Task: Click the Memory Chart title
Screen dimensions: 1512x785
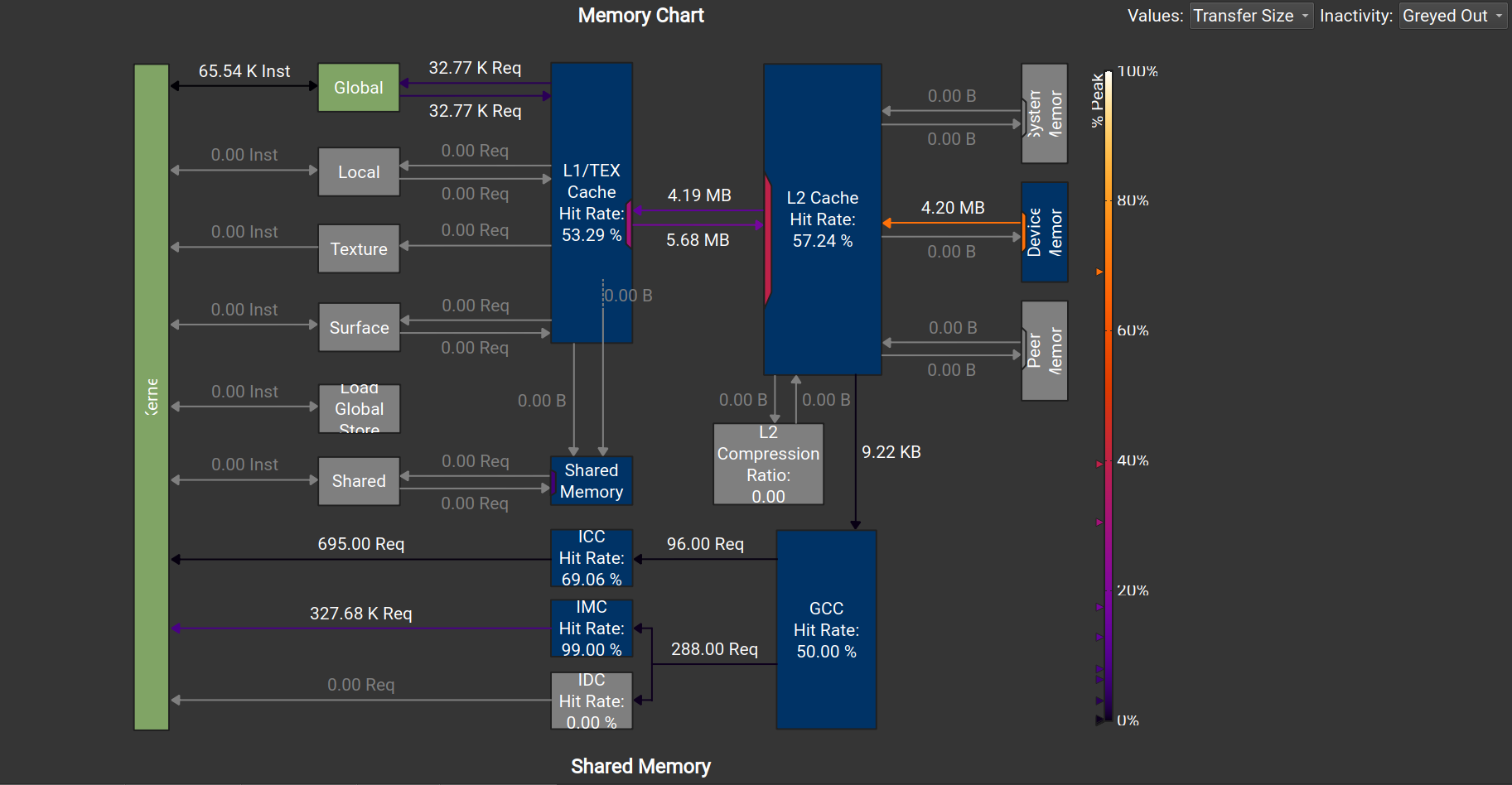Action: (640, 16)
